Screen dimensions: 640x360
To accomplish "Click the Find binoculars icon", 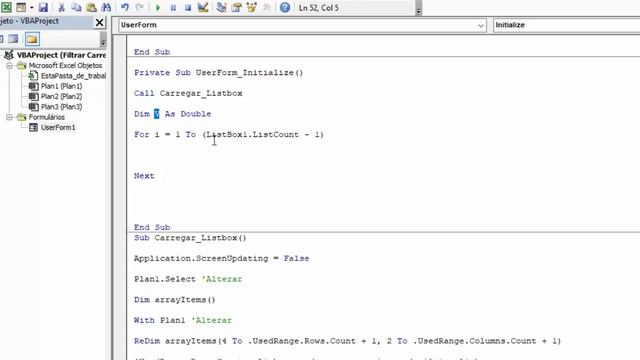I will (x=106, y=7).
